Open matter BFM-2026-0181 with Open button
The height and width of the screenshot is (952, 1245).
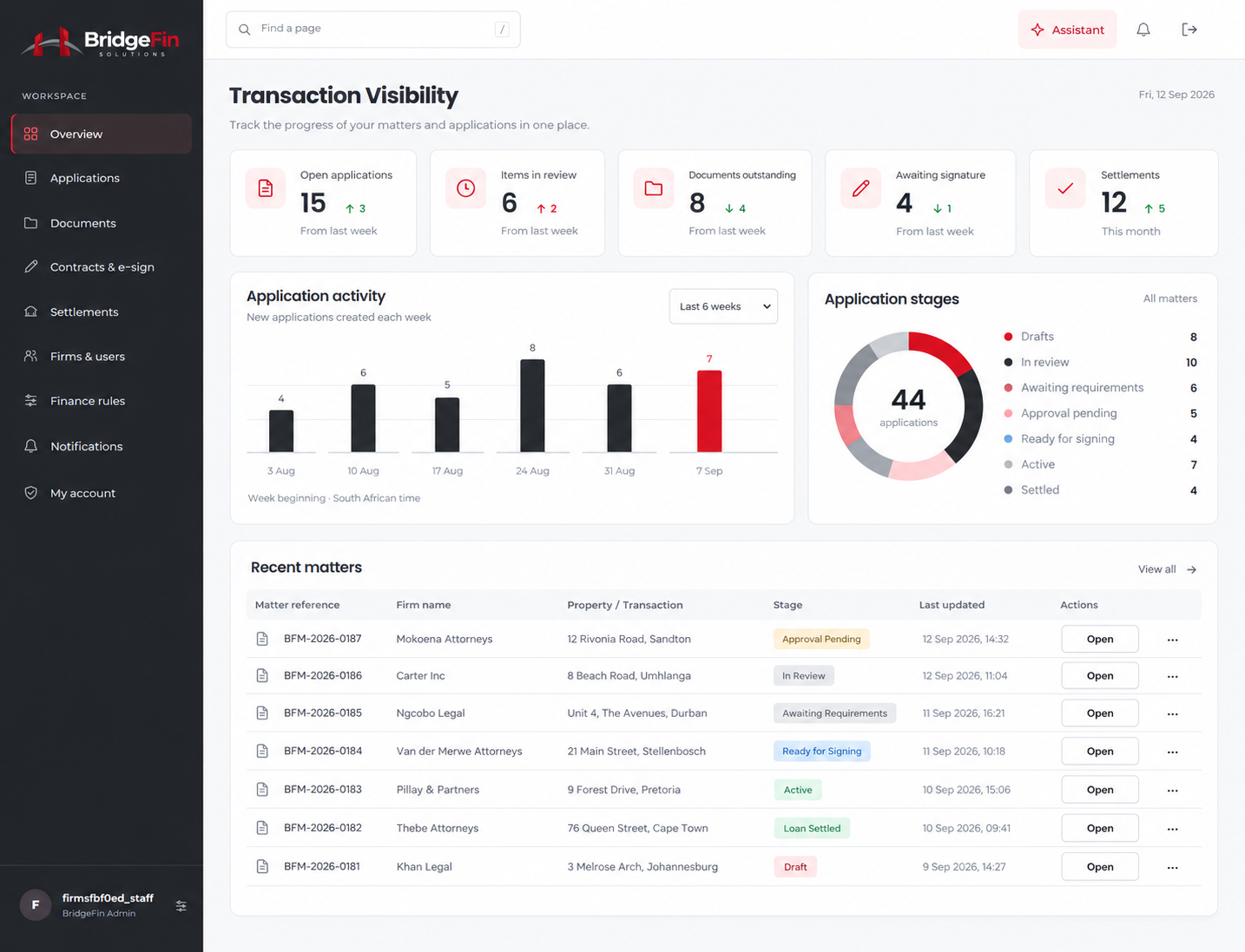(1100, 867)
